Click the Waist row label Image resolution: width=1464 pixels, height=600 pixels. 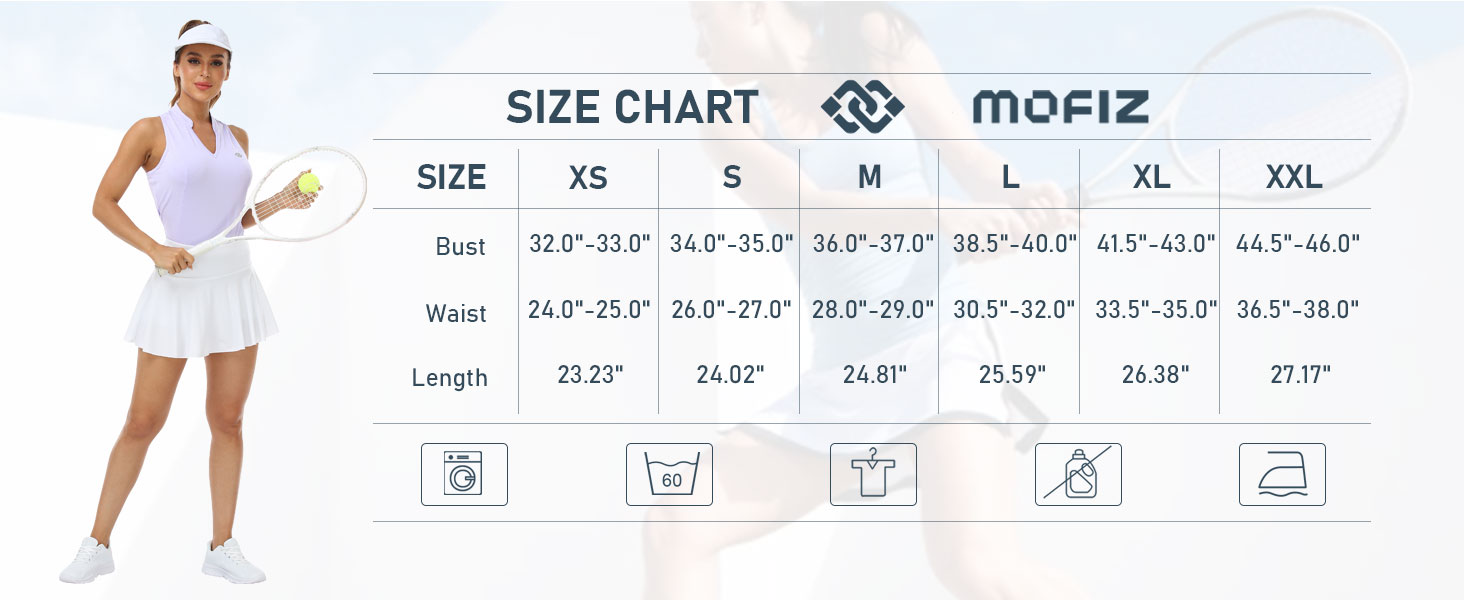[456, 313]
